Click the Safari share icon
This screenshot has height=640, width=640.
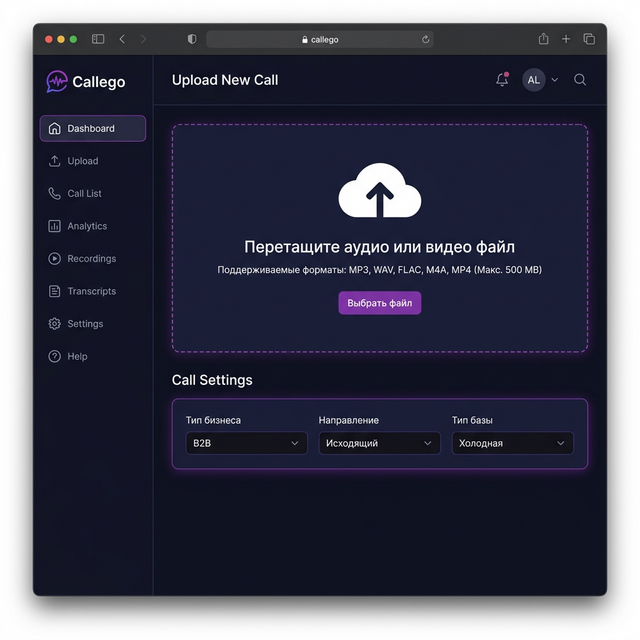click(543, 39)
